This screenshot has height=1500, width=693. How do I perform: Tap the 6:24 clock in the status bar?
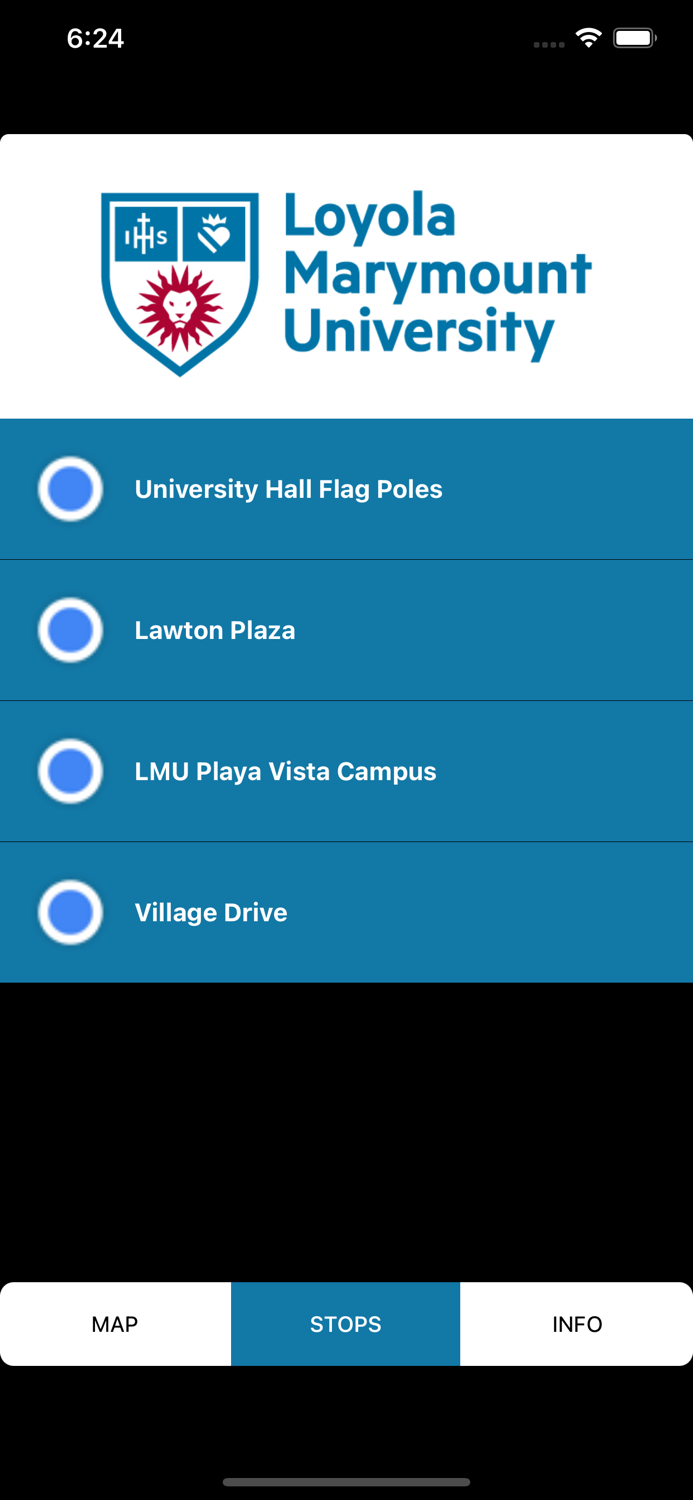[x=96, y=38]
